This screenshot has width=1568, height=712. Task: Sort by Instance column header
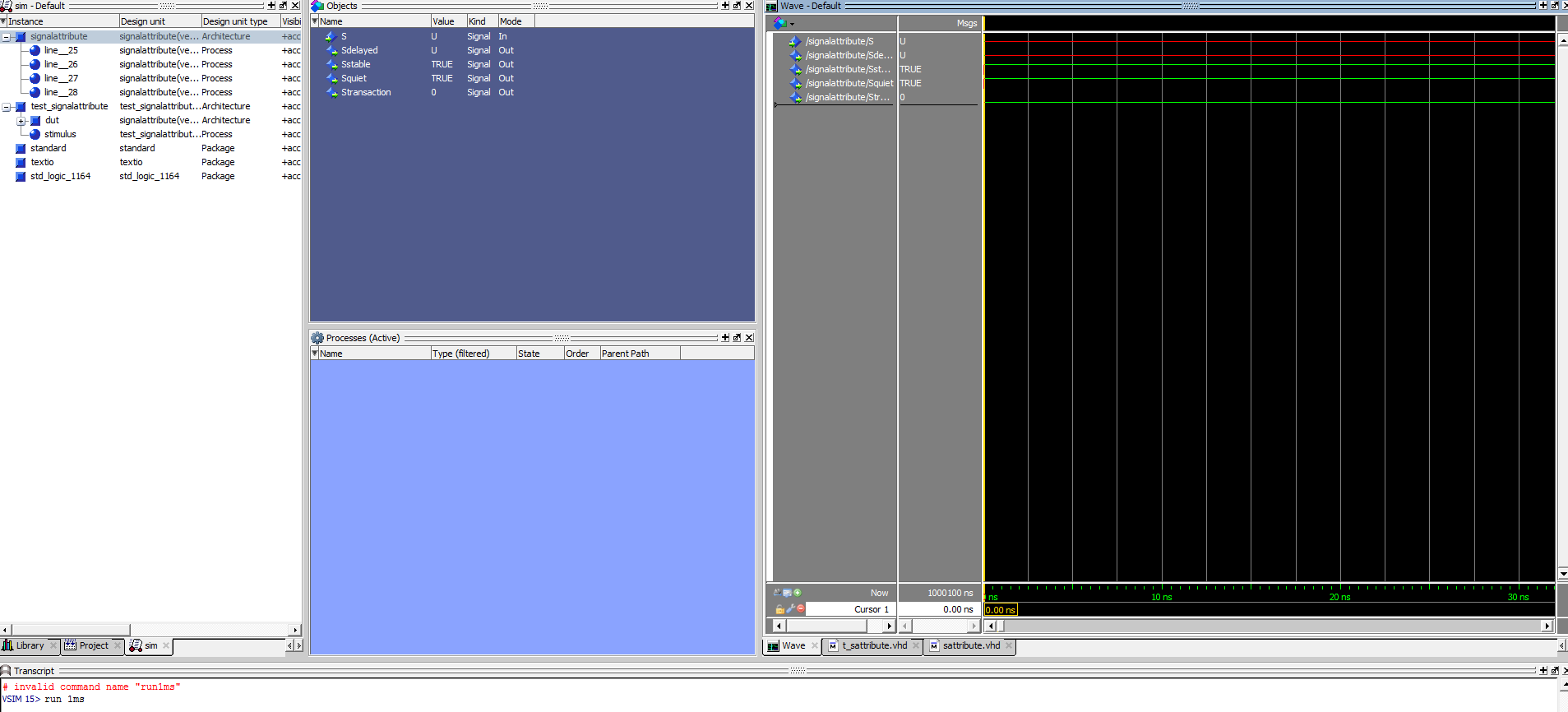click(62, 21)
